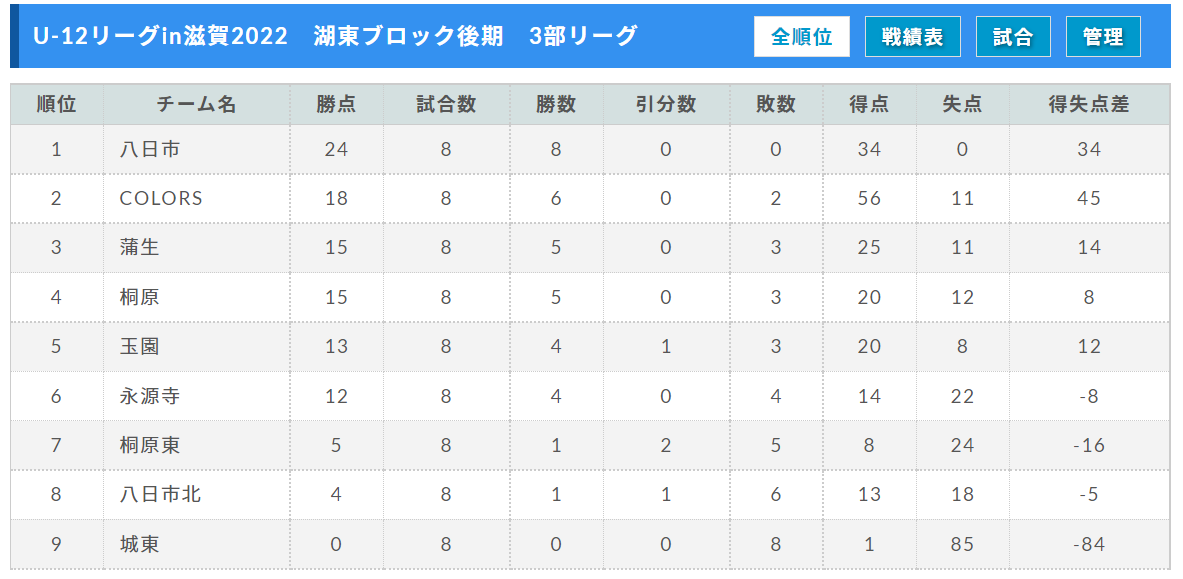Open the 管理 tab

point(1103,37)
